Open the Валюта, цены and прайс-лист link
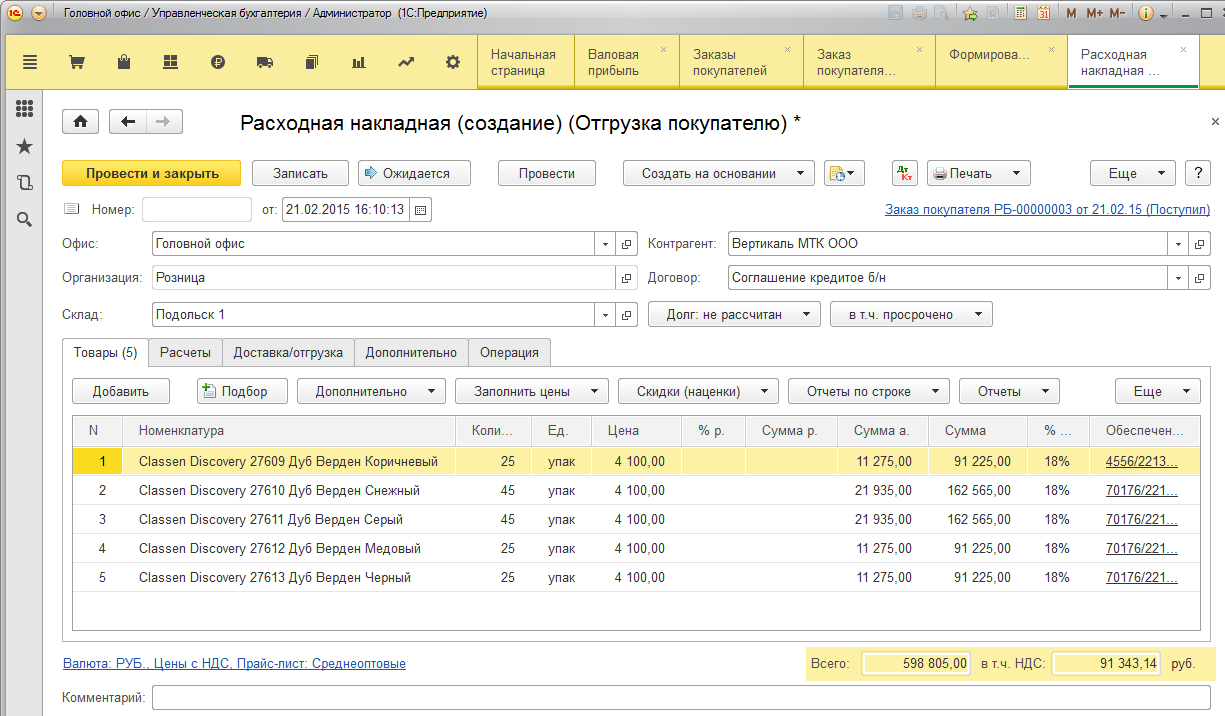The width and height of the screenshot is (1225, 716). [x=234, y=663]
